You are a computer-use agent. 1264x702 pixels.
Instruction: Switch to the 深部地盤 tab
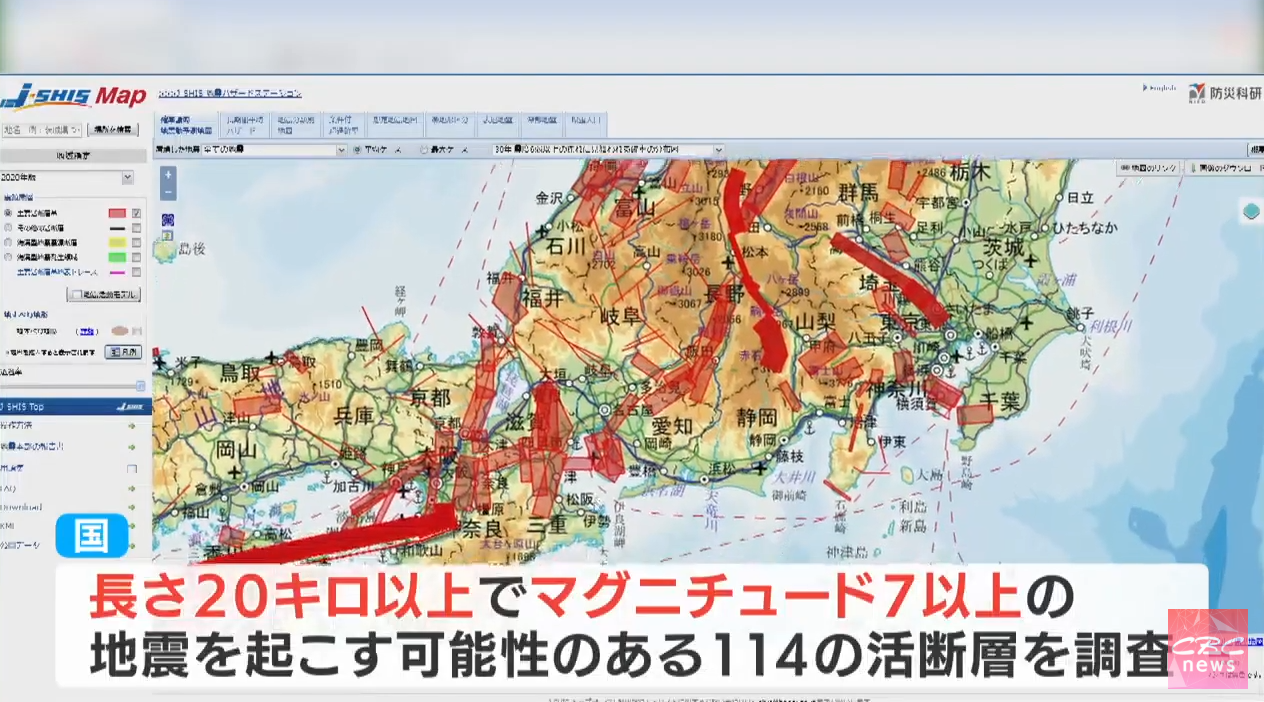[x=542, y=124]
